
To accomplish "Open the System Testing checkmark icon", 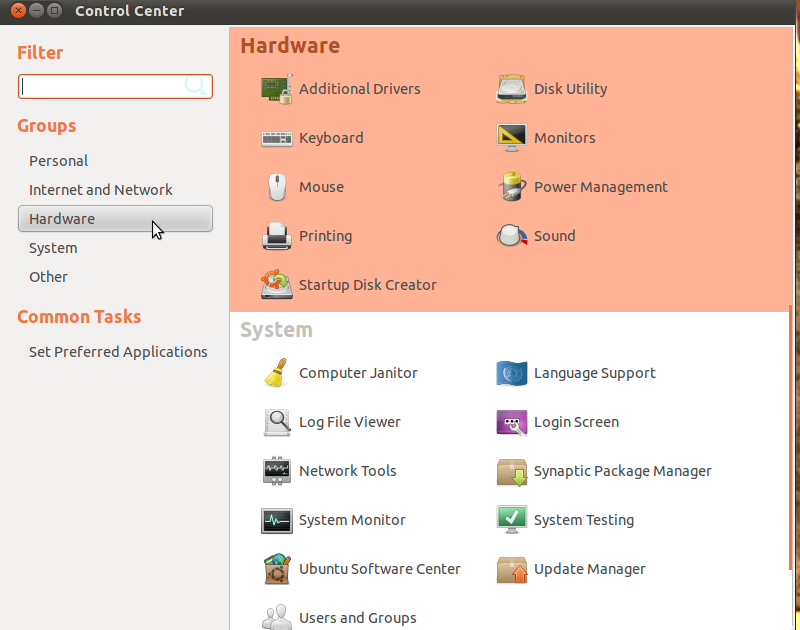I will 511,519.
